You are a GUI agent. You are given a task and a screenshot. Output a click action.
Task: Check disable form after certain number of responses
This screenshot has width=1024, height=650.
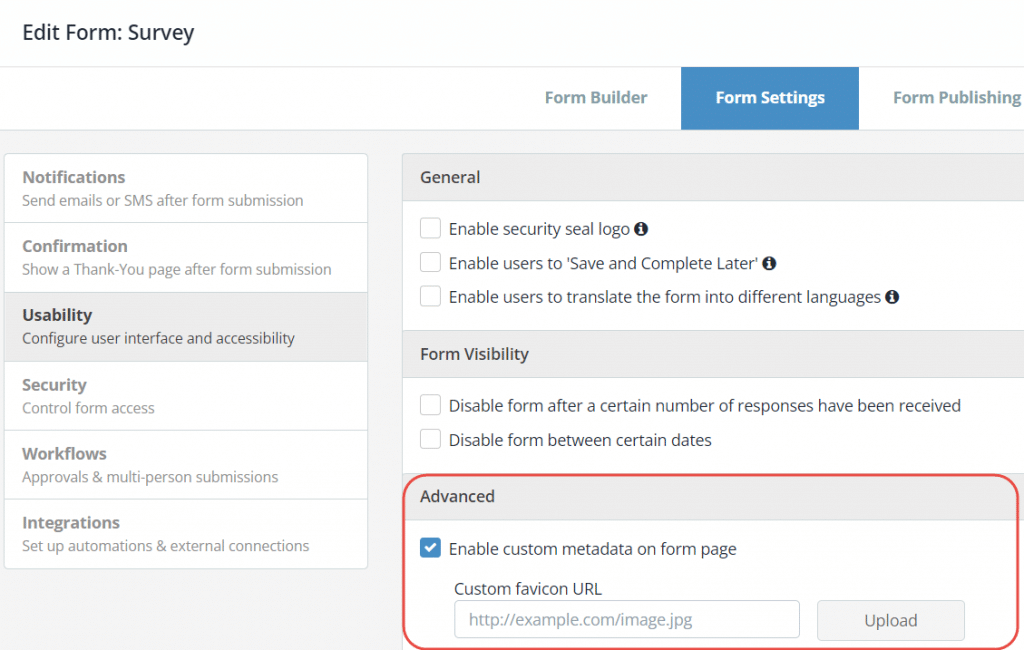click(x=431, y=405)
